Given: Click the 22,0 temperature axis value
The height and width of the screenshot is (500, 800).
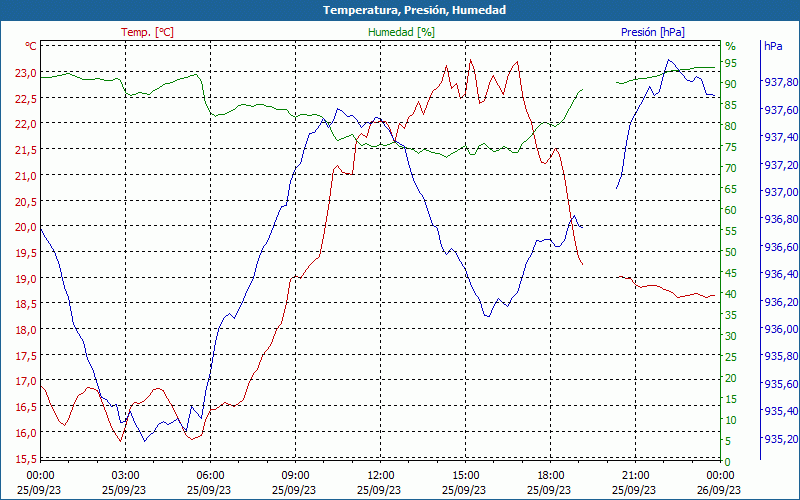Looking at the screenshot, I should pos(26,124).
